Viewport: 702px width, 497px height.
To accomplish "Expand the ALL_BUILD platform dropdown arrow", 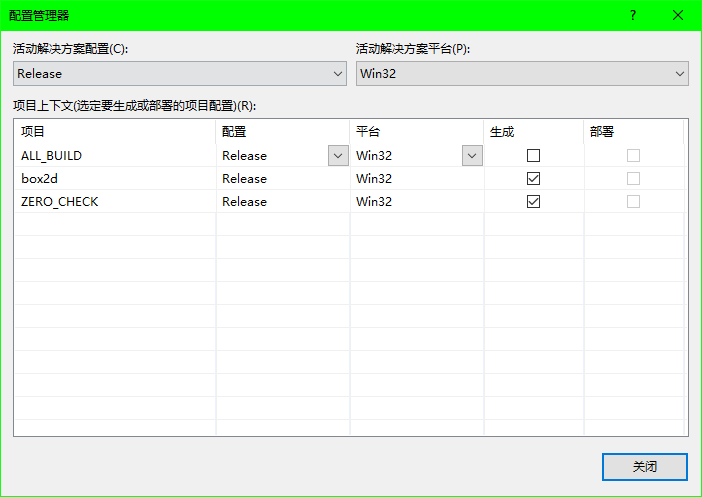I will click(x=471, y=155).
